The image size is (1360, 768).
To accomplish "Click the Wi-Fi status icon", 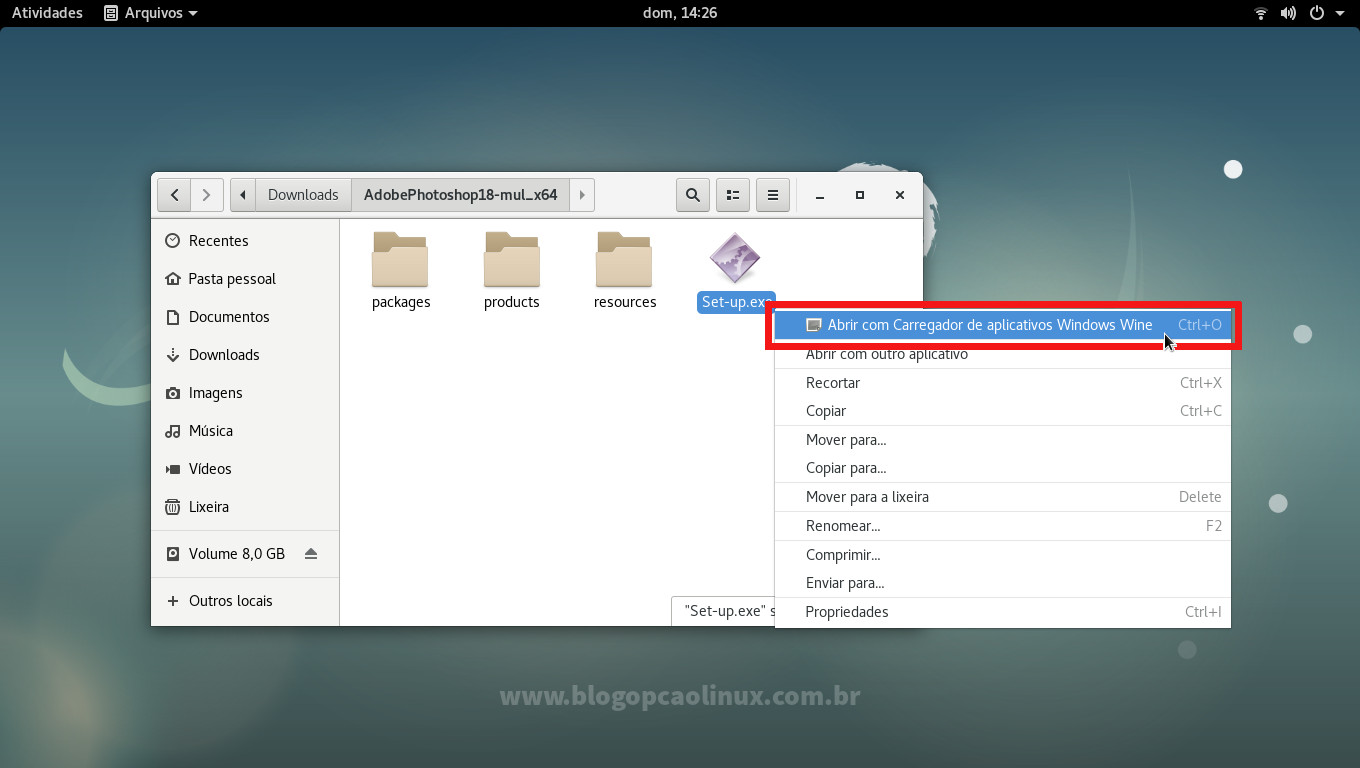I will click(1261, 13).
